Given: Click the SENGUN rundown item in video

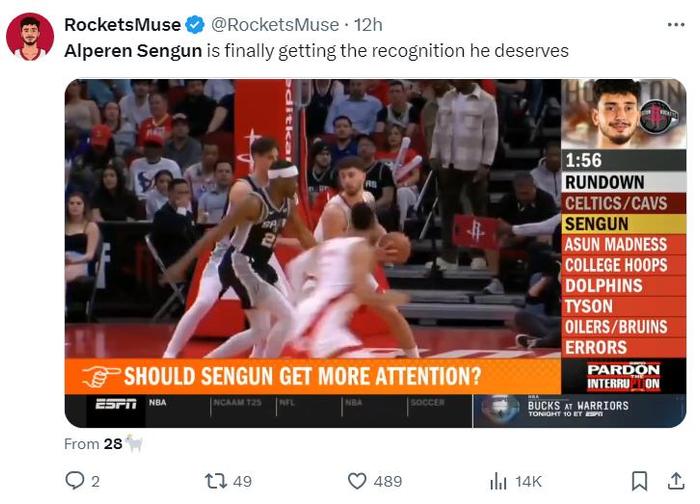Looking at the screenshot, I should click(623, 224).
